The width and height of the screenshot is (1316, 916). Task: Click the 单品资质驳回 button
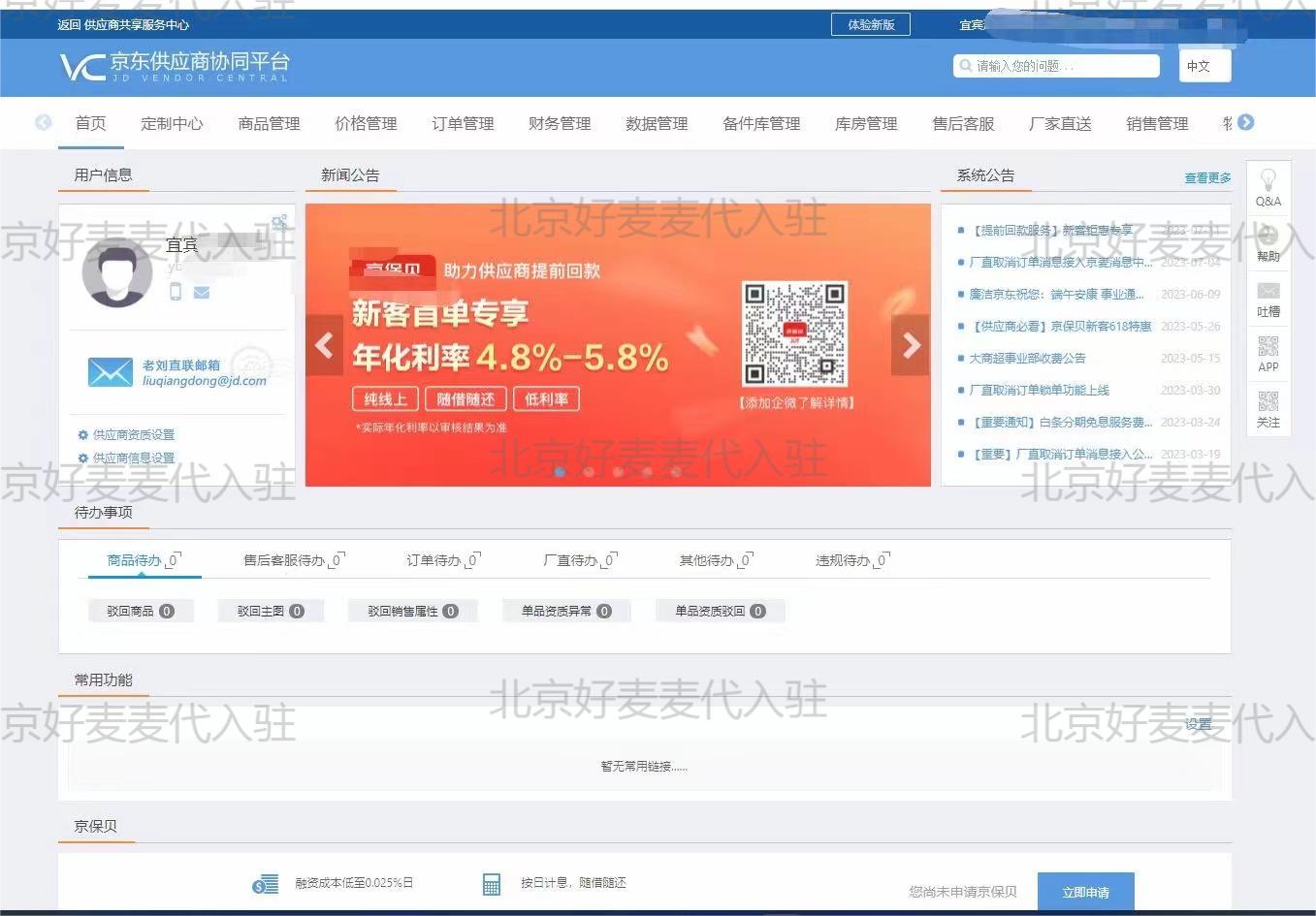(721, 611)
